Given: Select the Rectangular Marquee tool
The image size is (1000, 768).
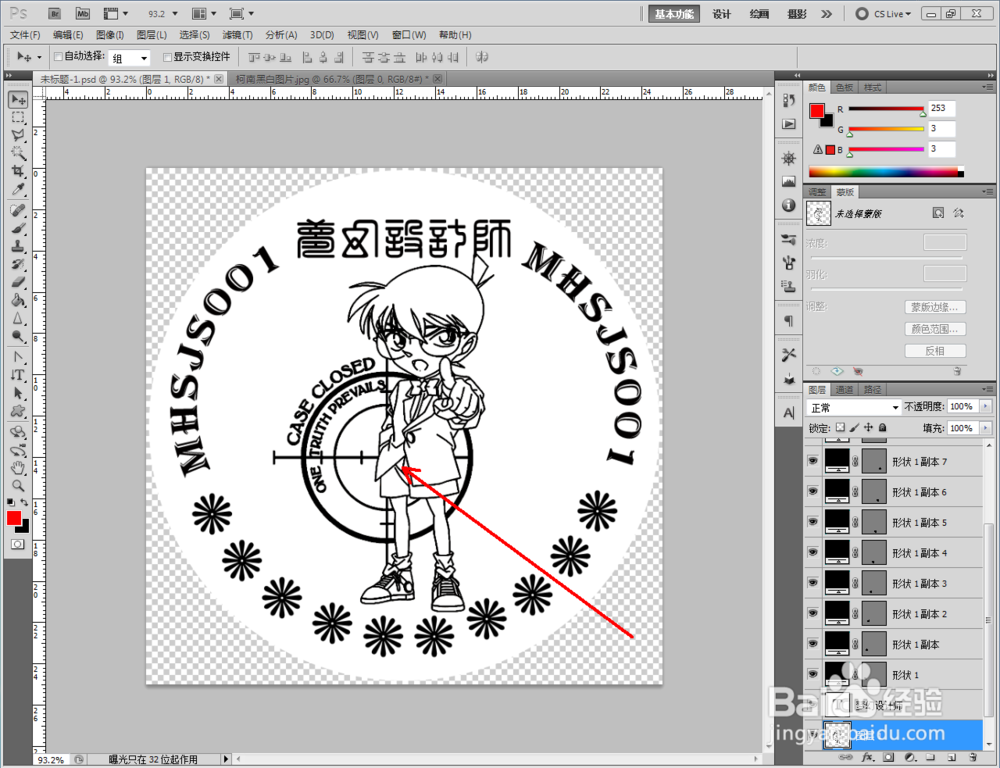Looking at the screenshot, I should point(18,117).
